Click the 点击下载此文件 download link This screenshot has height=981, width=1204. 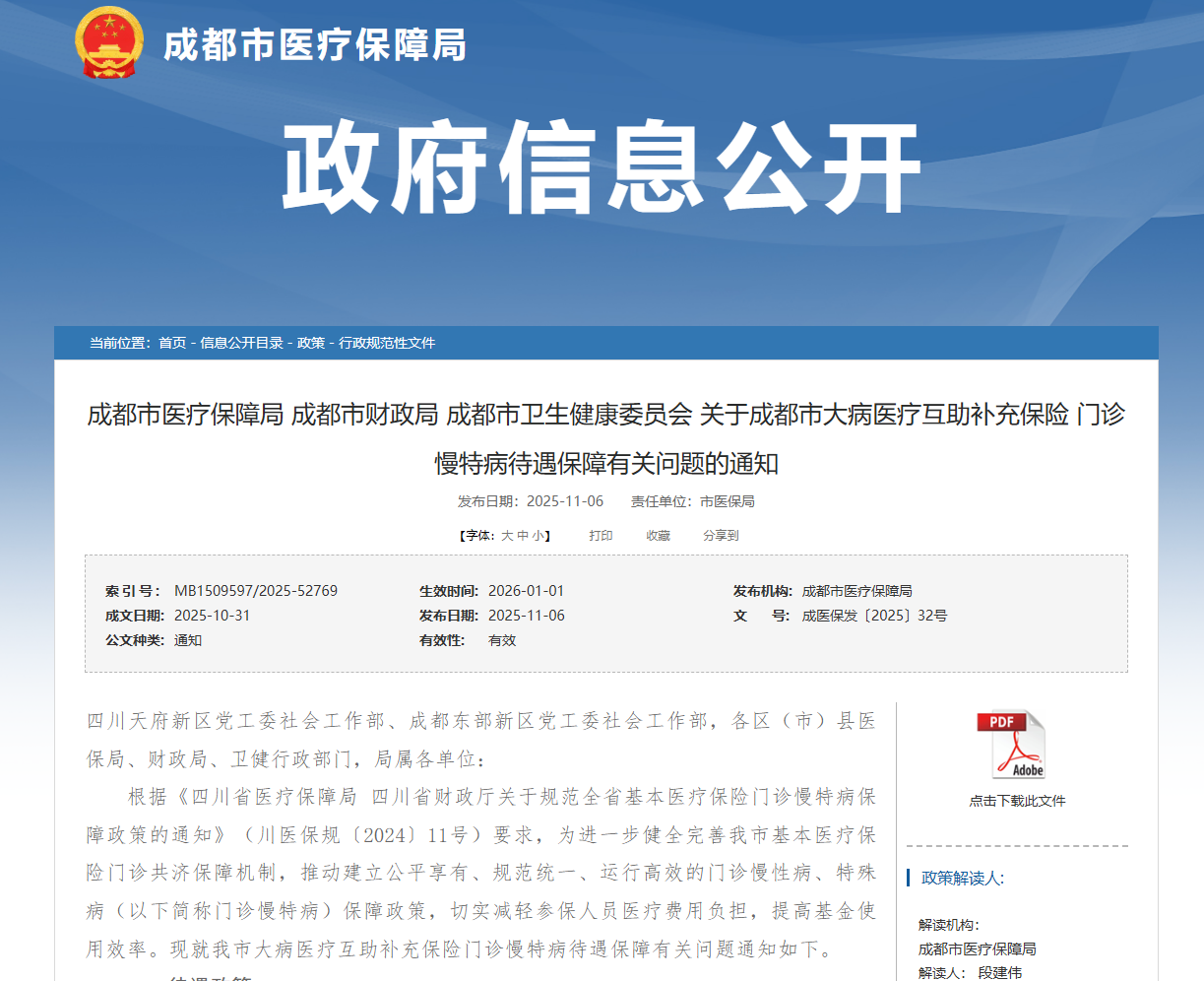click(x=1017, y=801)
